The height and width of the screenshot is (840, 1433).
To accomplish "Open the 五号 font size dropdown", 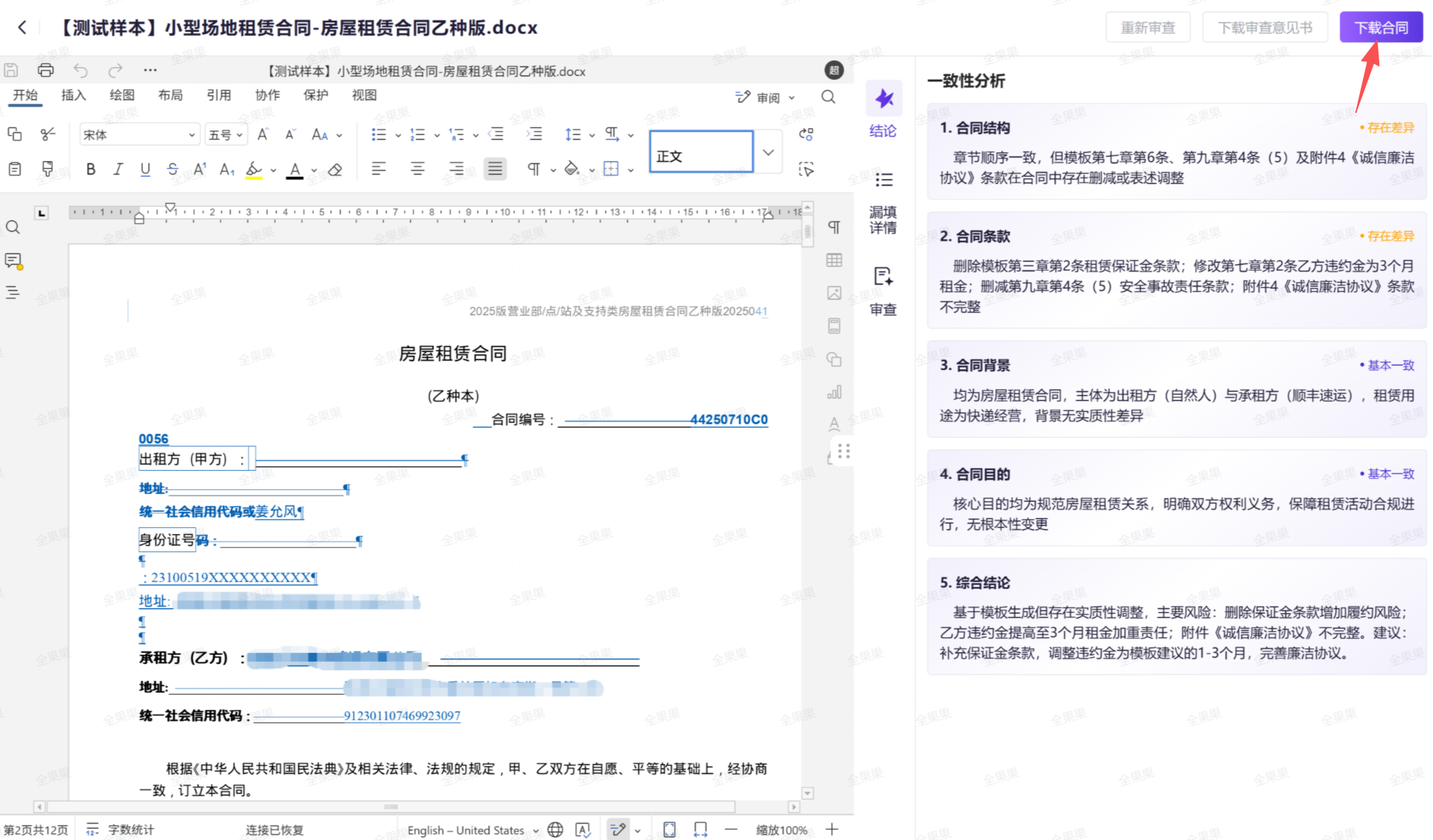I will (x=239, y=135).
